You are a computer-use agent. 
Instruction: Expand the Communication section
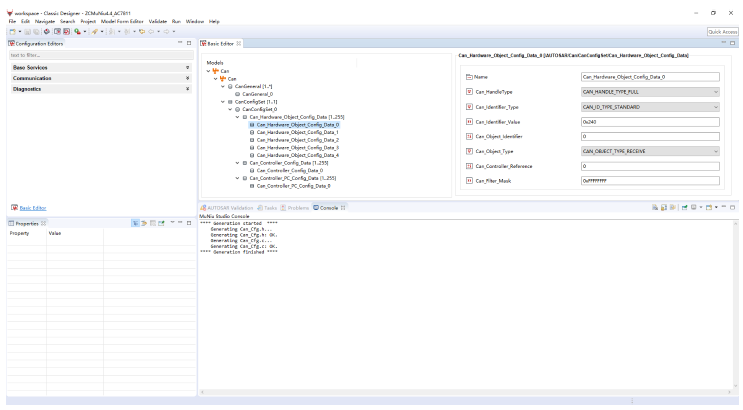[x=101, y=78]
